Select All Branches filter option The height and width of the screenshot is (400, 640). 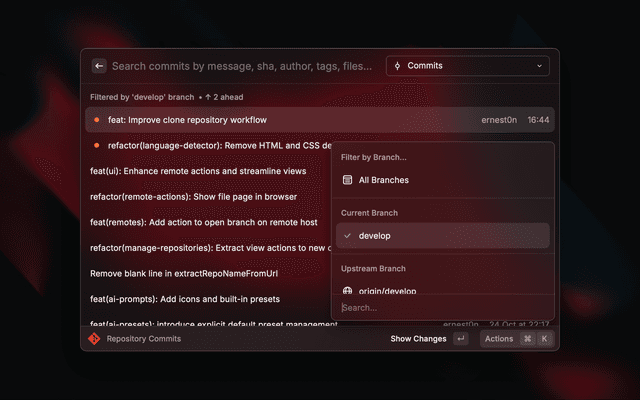pyautogui.click(x=384, y=180)
